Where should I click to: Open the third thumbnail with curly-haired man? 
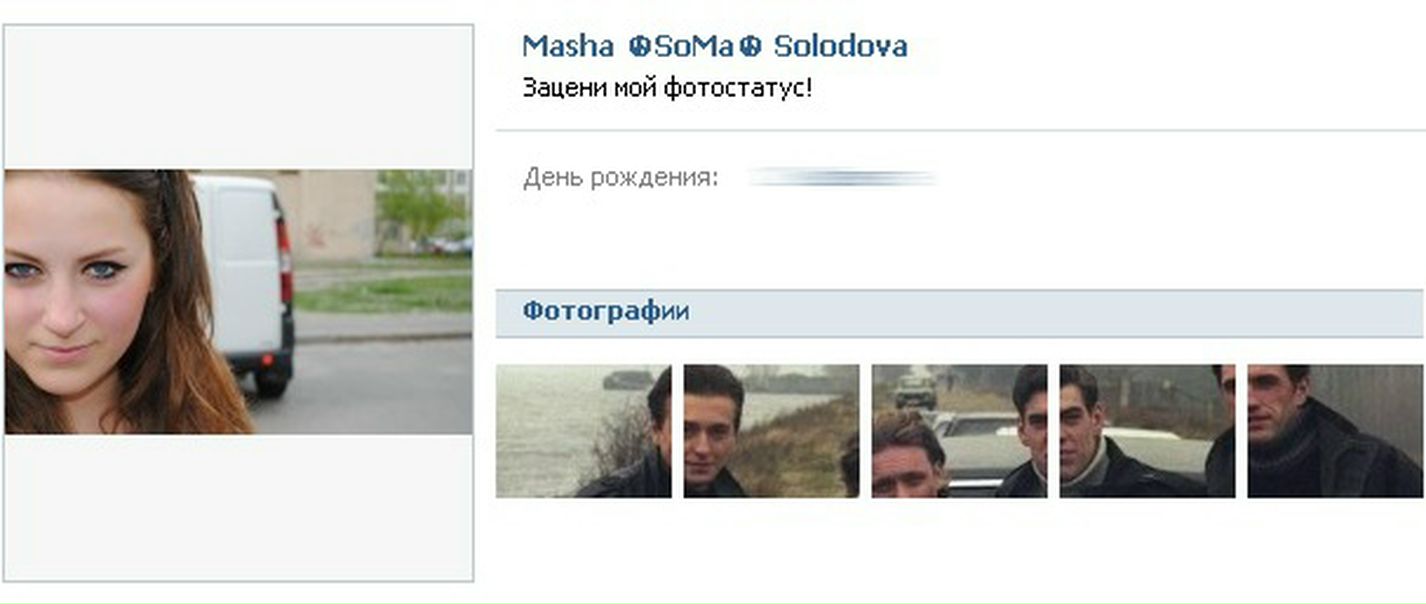pos(959,431)
